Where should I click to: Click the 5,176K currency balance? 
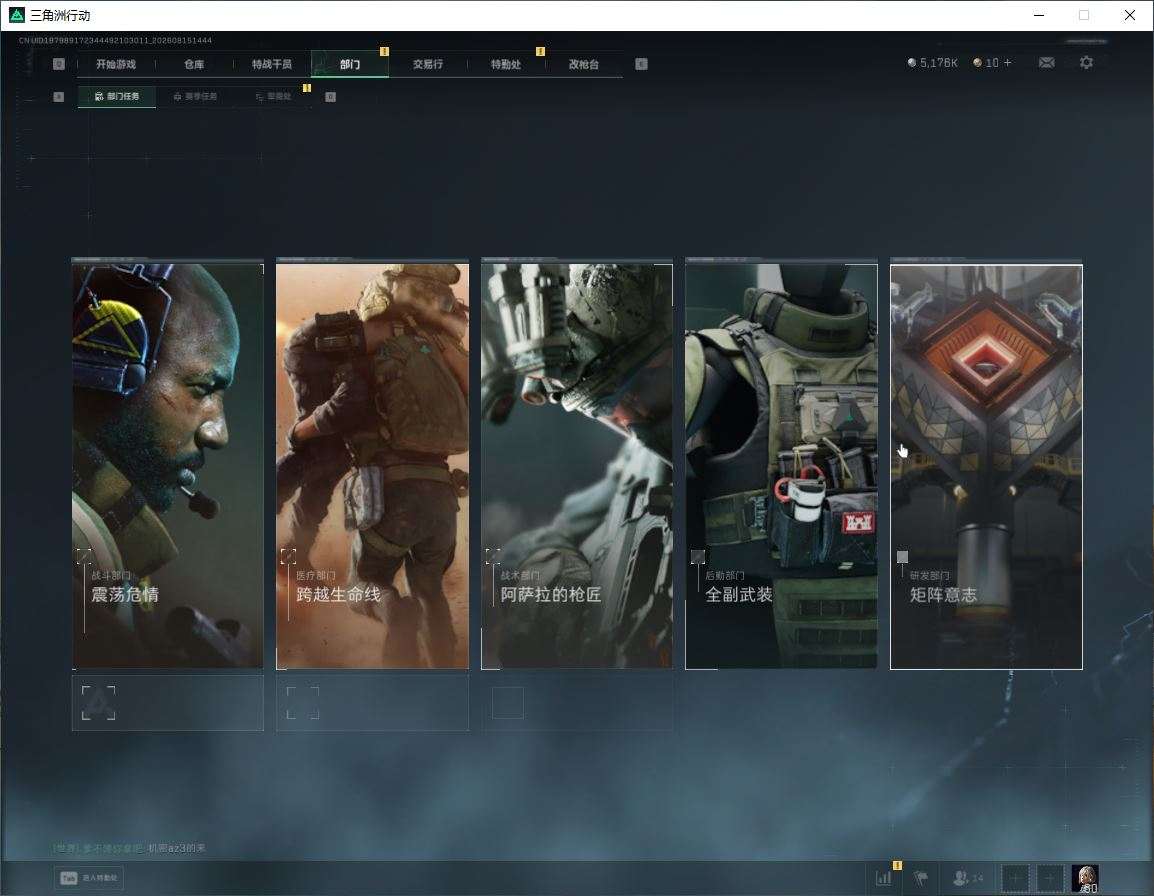click(x=938, y=63)
